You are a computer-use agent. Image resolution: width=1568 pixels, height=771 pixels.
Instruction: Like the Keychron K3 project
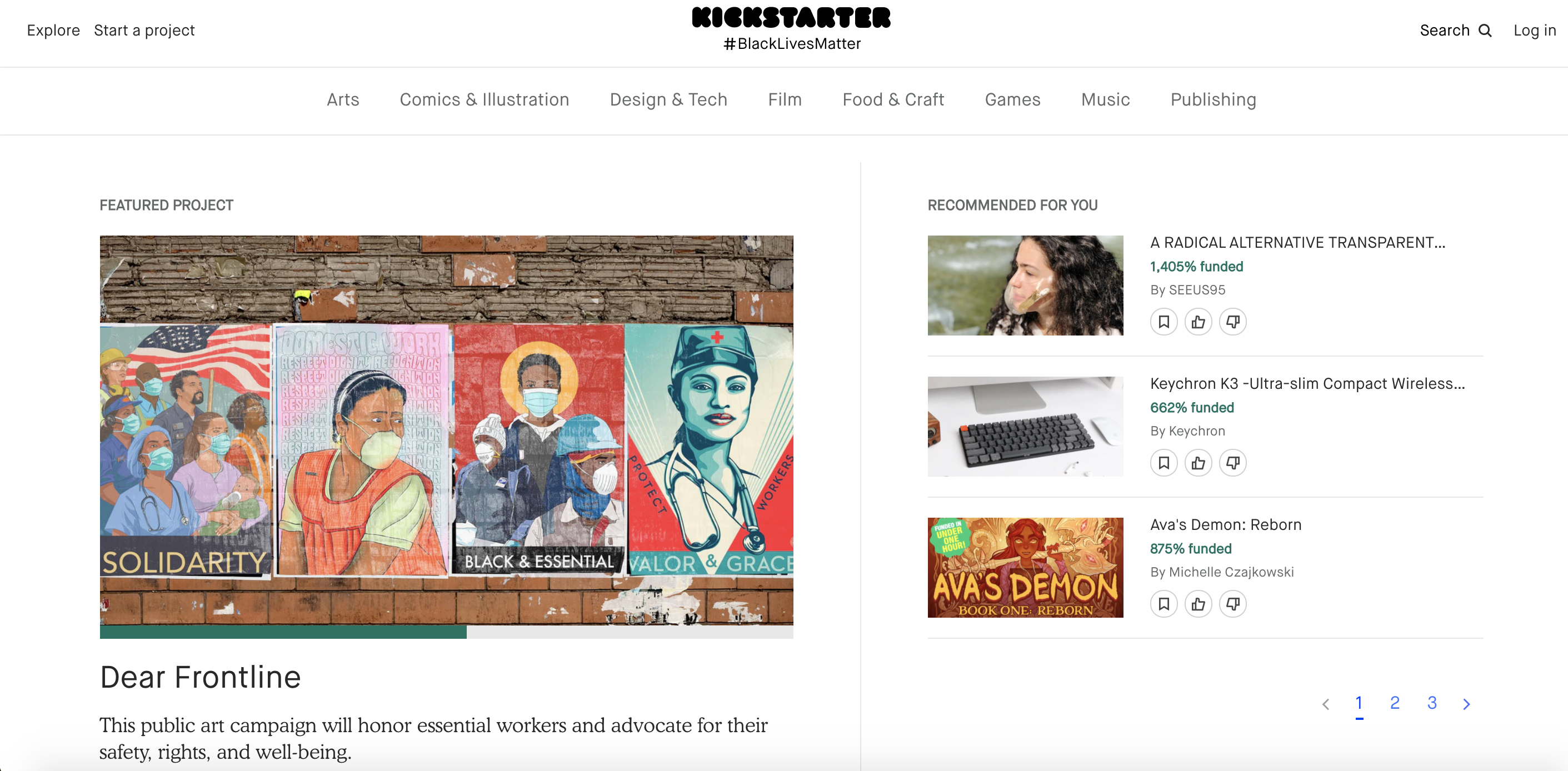[1199, 463]
